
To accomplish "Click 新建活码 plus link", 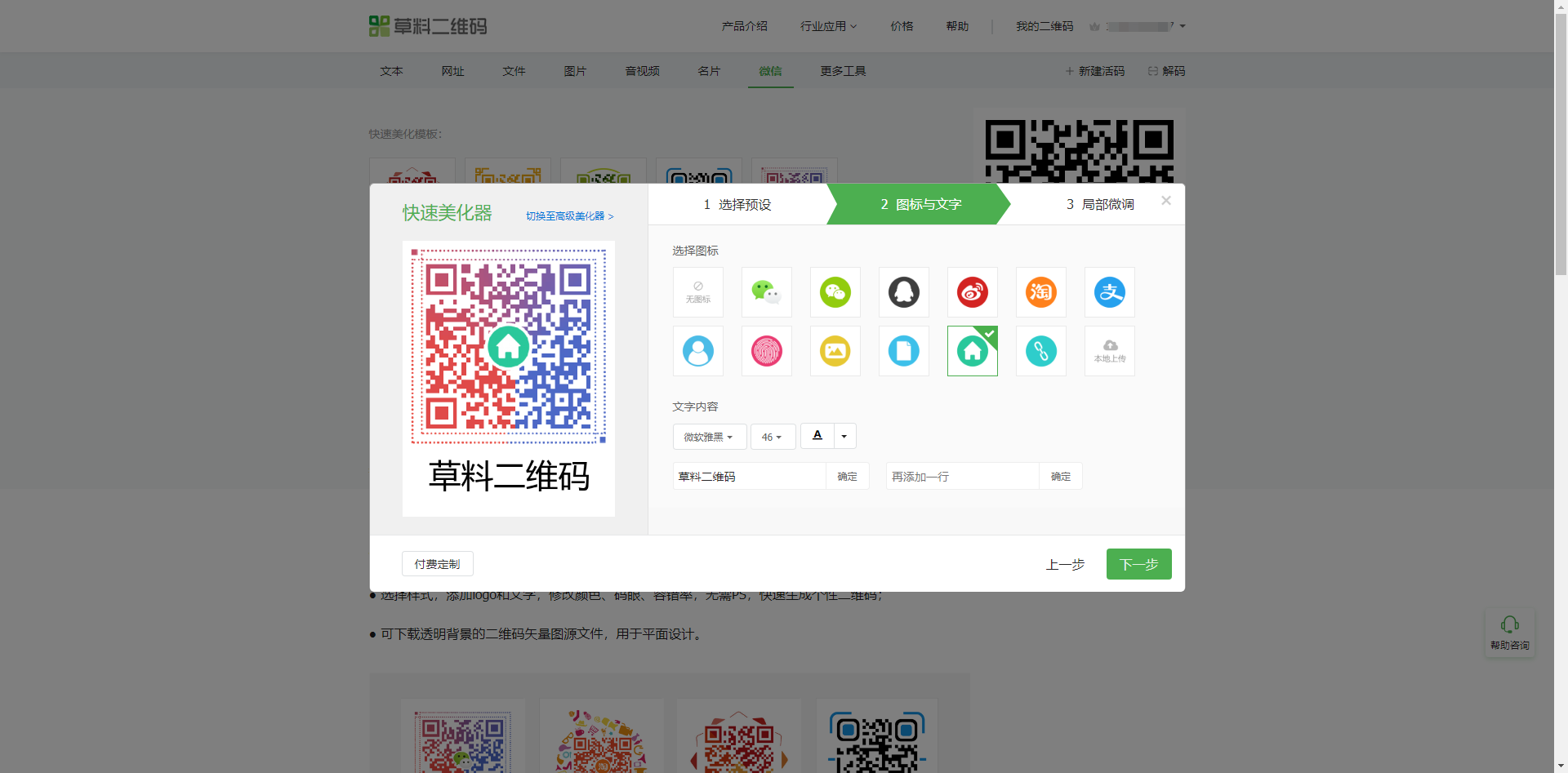I will (1094, 71).
